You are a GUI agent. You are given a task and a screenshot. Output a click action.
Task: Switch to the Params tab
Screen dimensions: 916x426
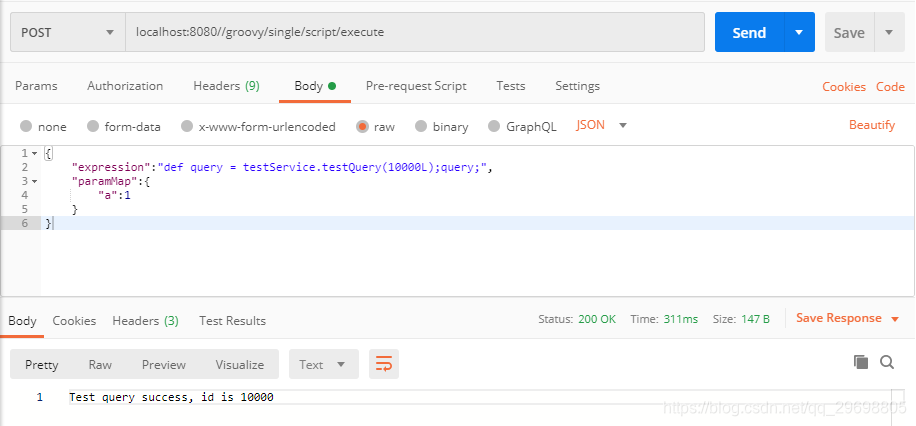pos(36,86)
